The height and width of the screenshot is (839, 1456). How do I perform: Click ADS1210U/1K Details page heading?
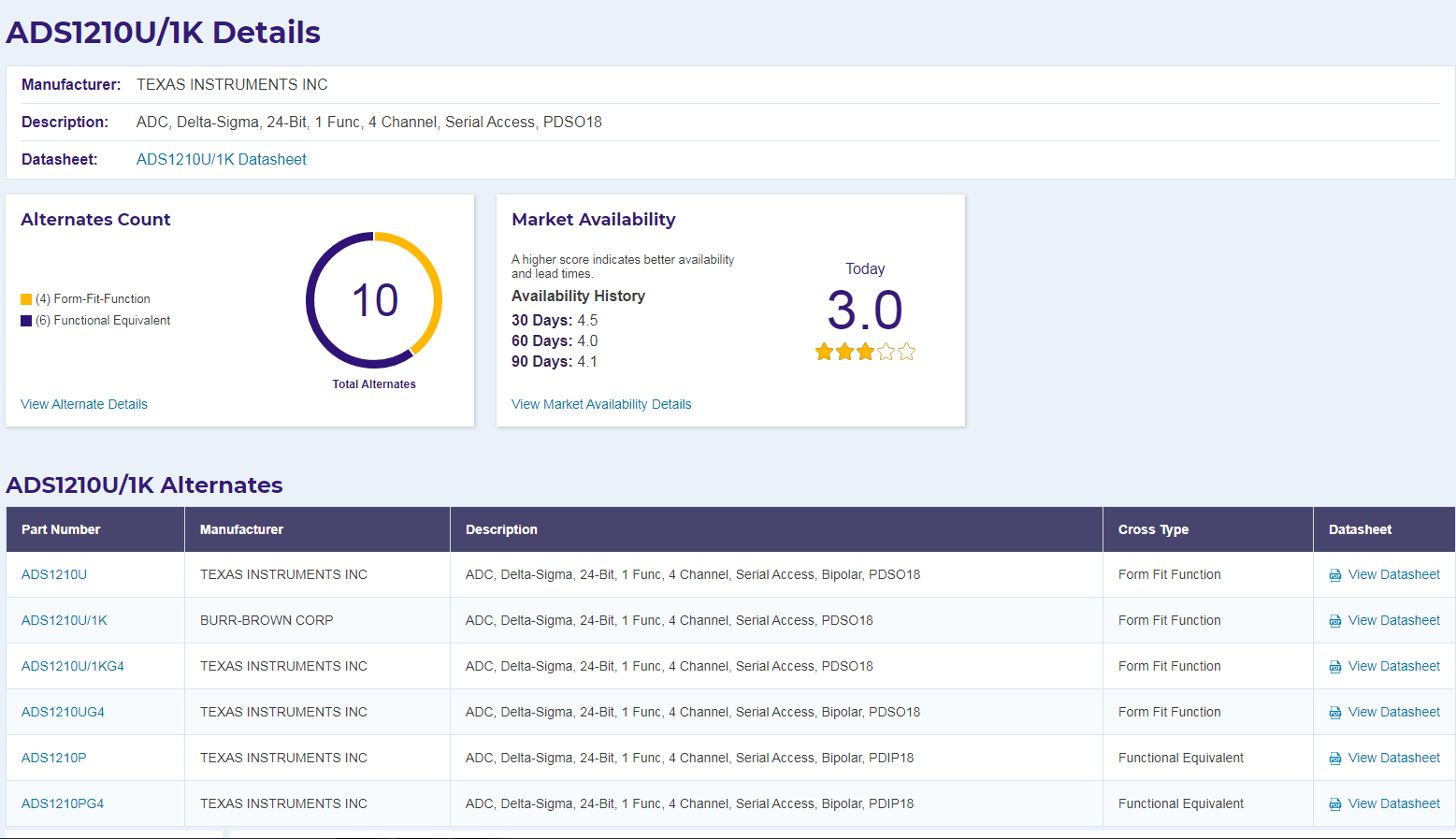click(164, 32)
